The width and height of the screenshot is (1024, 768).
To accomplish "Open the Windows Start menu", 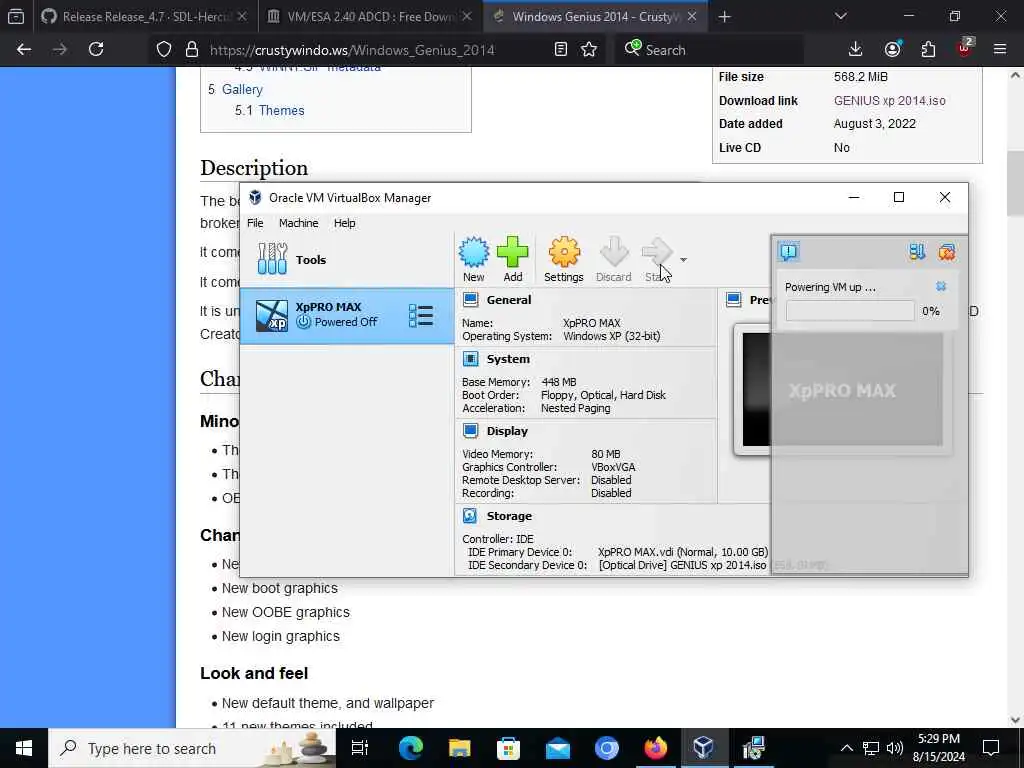I will (24, 748).
